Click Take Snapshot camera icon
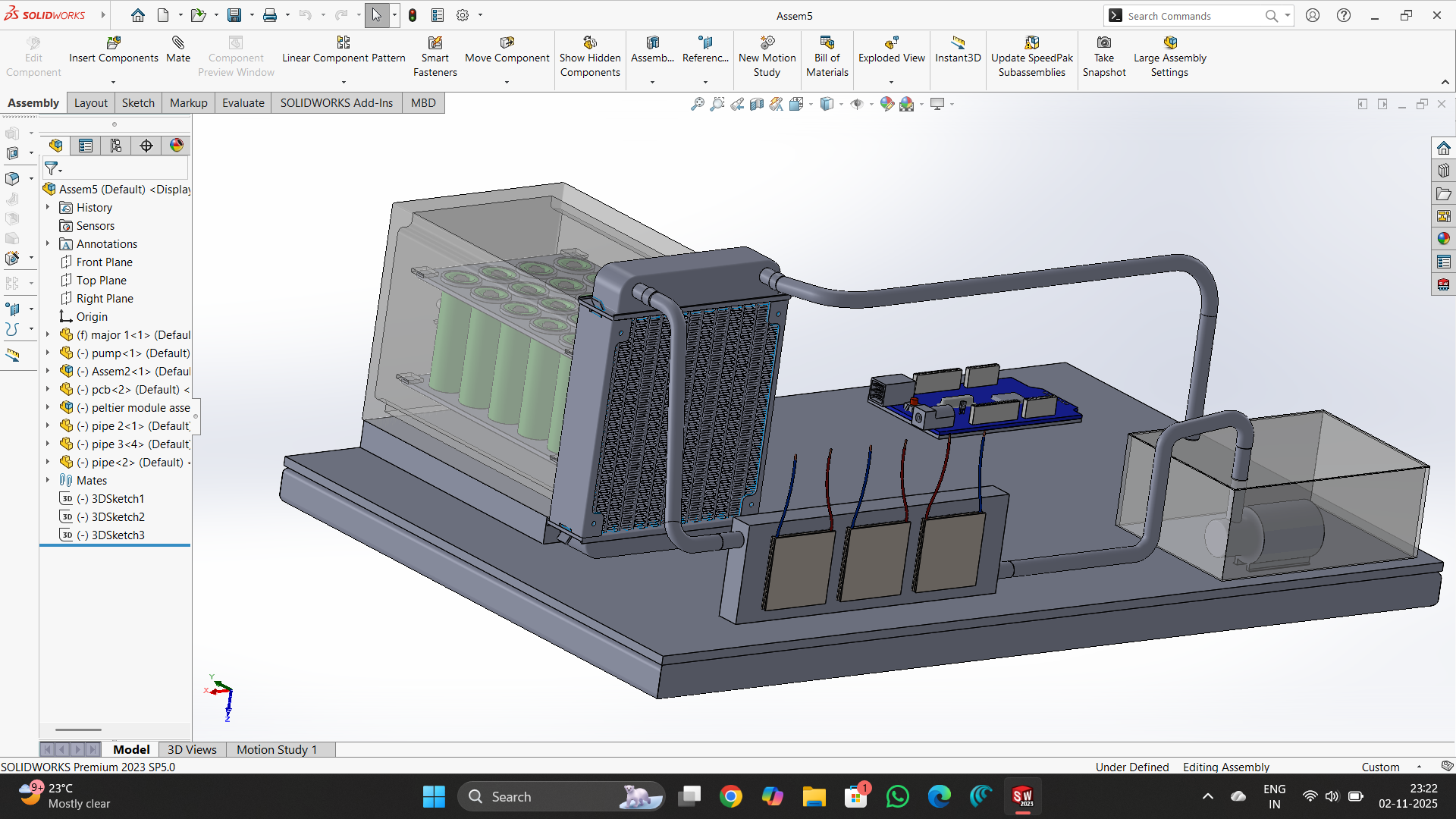The width and height of the screenshot is (1456, 819). click(x=1104, y=43)
